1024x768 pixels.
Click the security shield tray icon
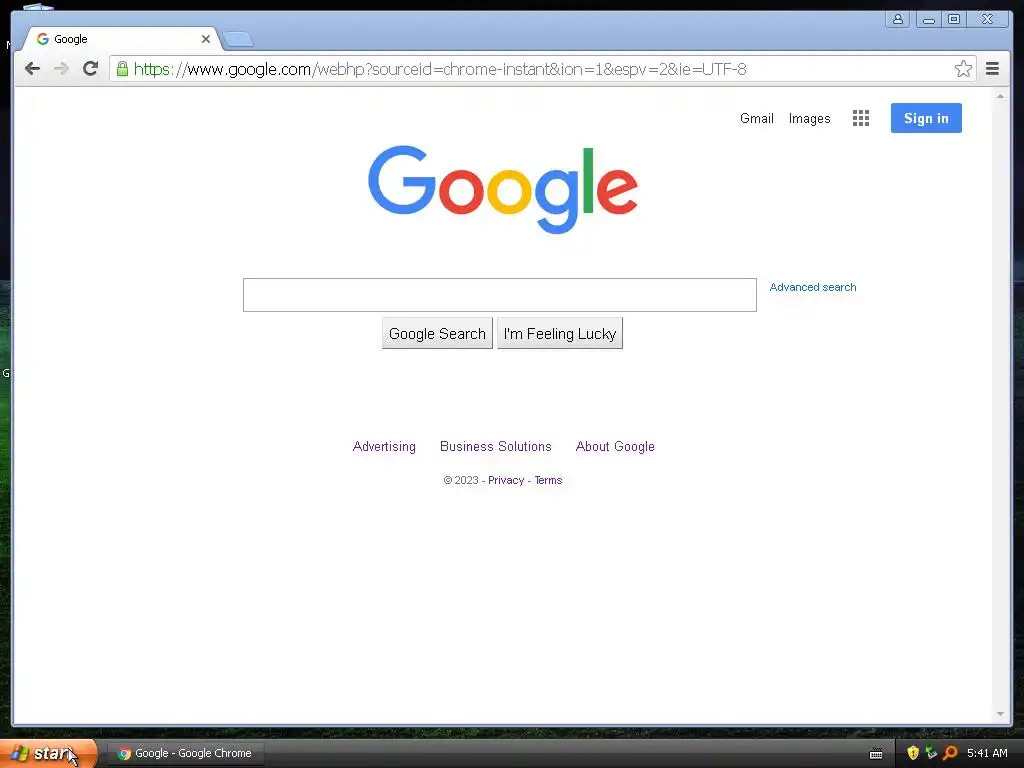point(913,753)
